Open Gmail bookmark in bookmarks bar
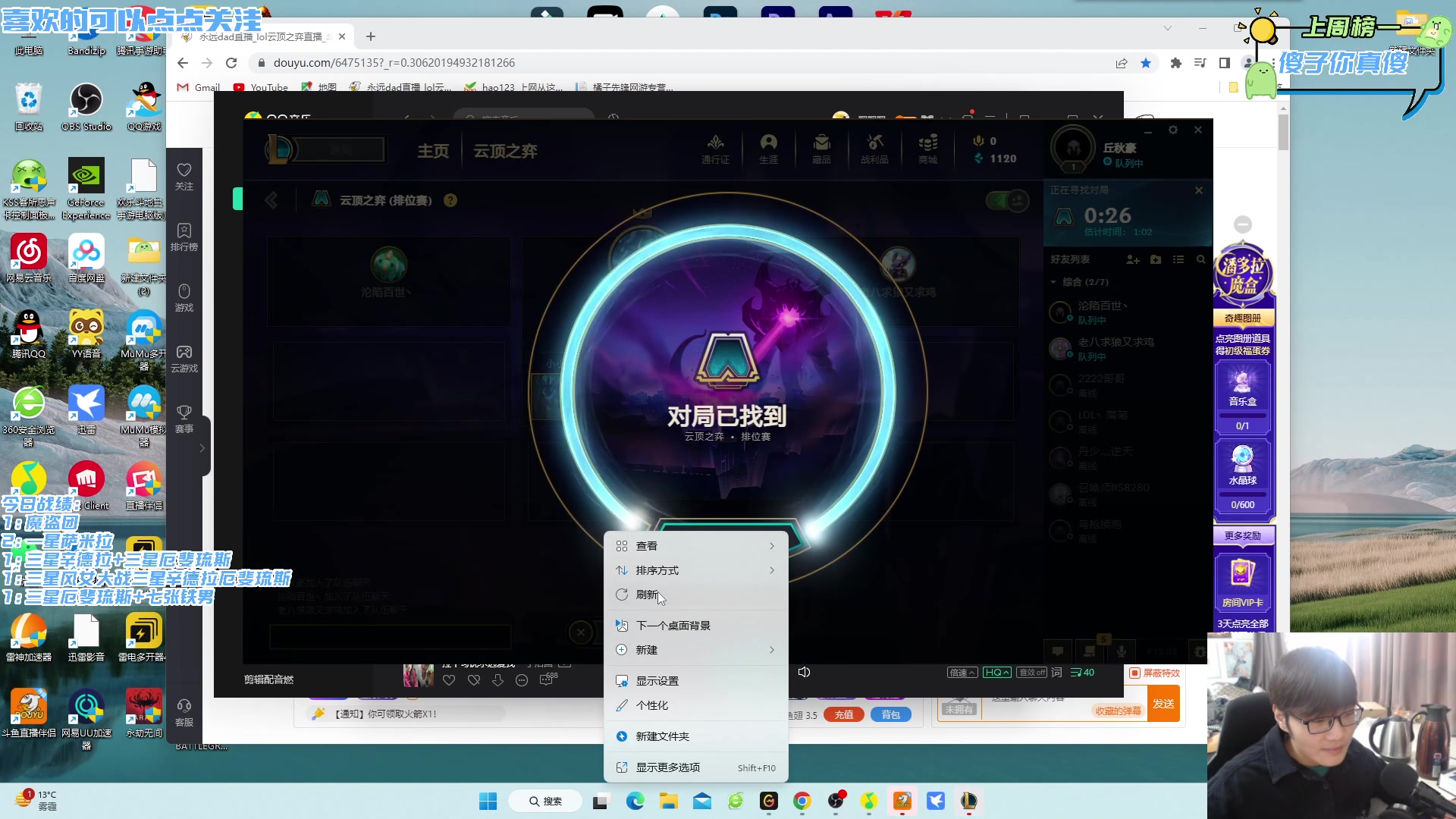This screenshot has height=819, width=1456. click(x=198, y=87)
